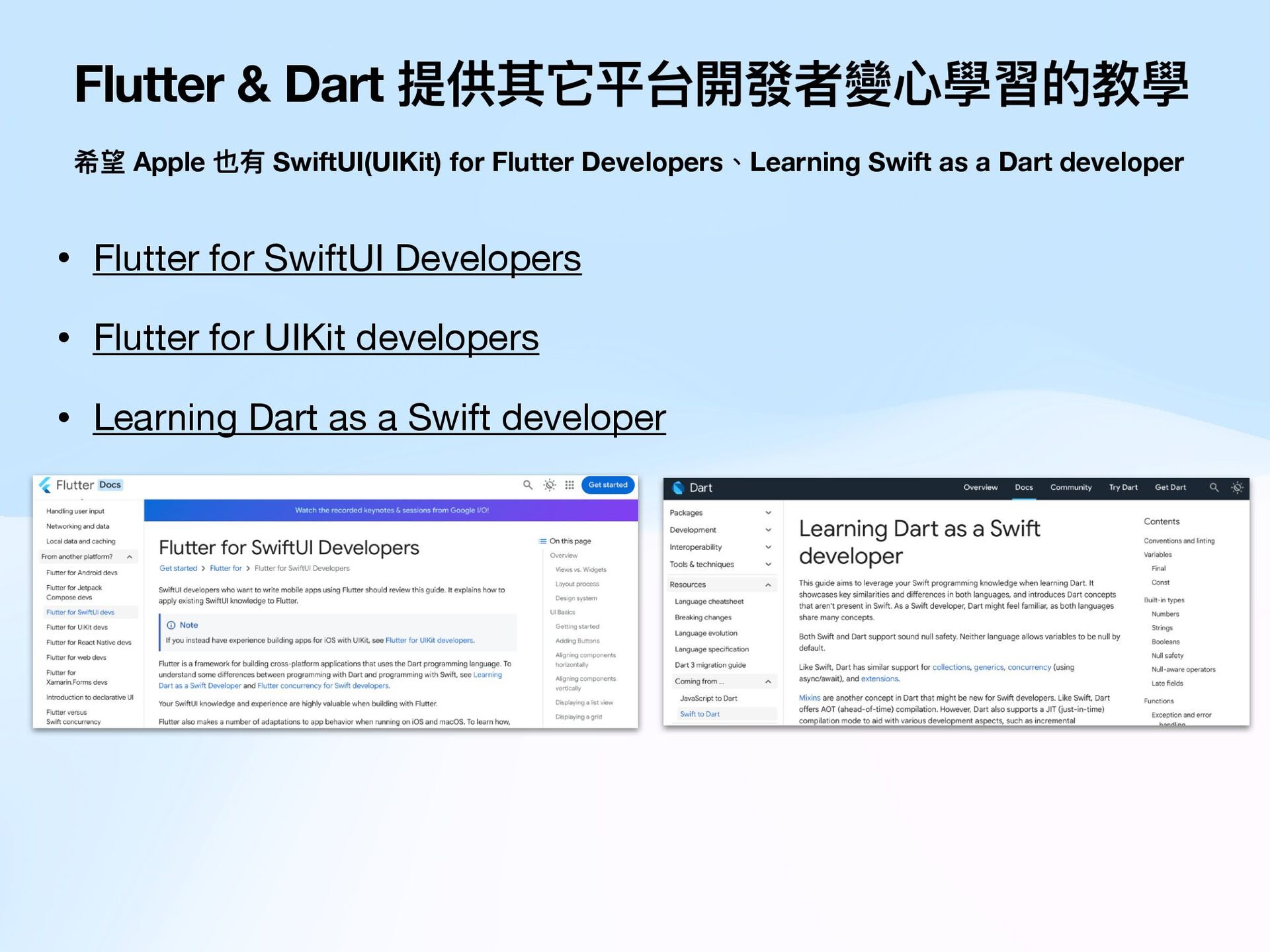Open Flutter for Jetpack Compose devs
This screenshot has width=1270, height=952.
click(74, 592)
